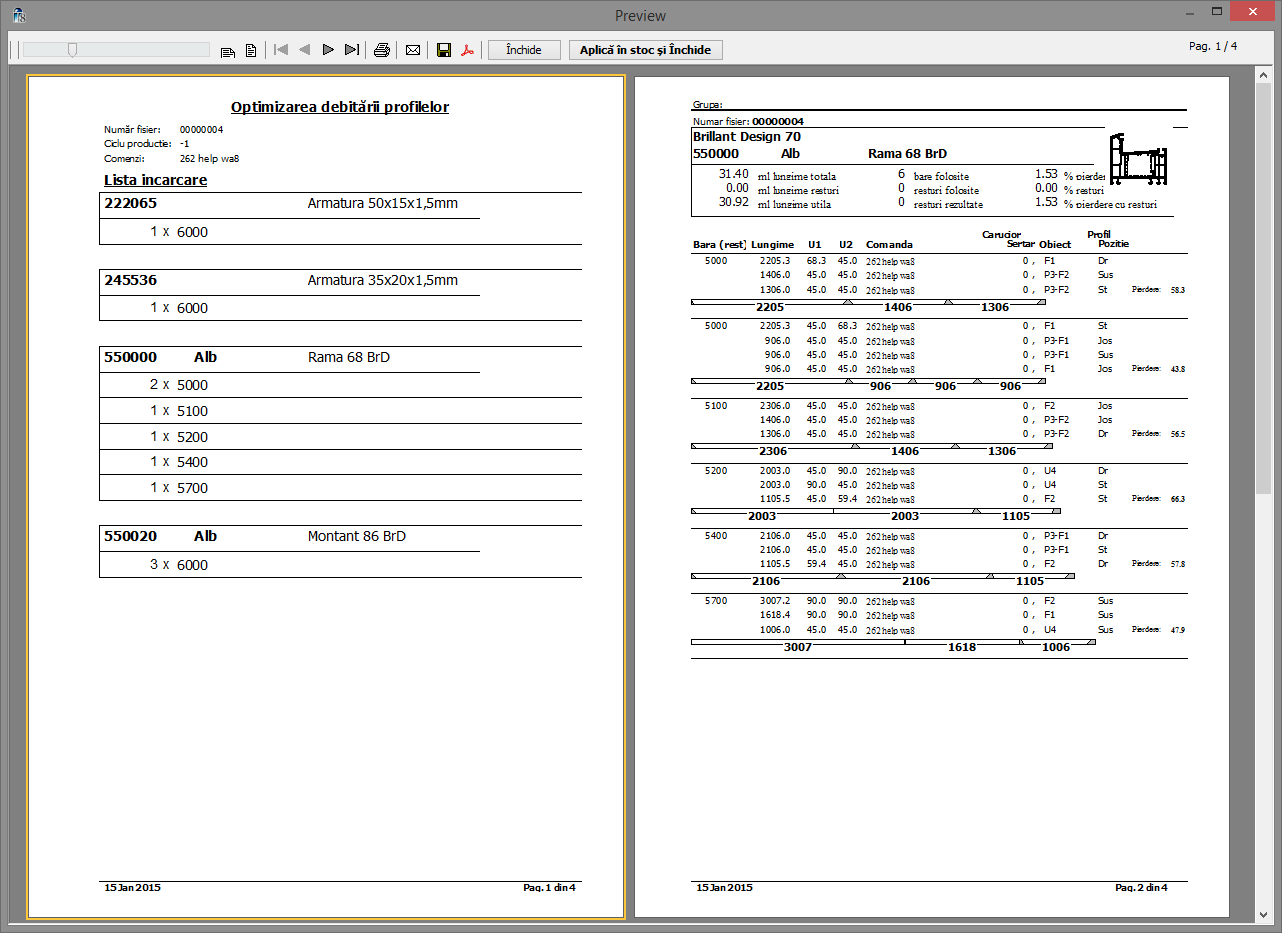The height and width of the screenshot is (933, 1282).
Task: Click 'Bara (rest)' column header
Action: 720,244
